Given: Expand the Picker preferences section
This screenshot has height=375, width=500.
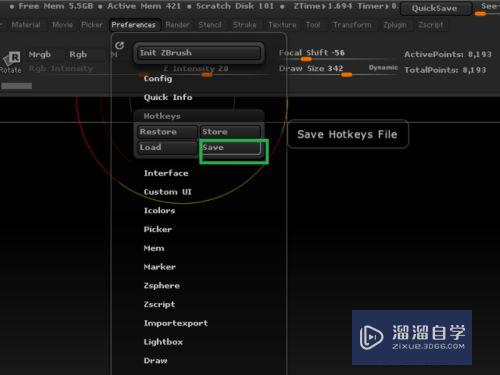Looking at the screenshot, I should click(x=158, y=229).
